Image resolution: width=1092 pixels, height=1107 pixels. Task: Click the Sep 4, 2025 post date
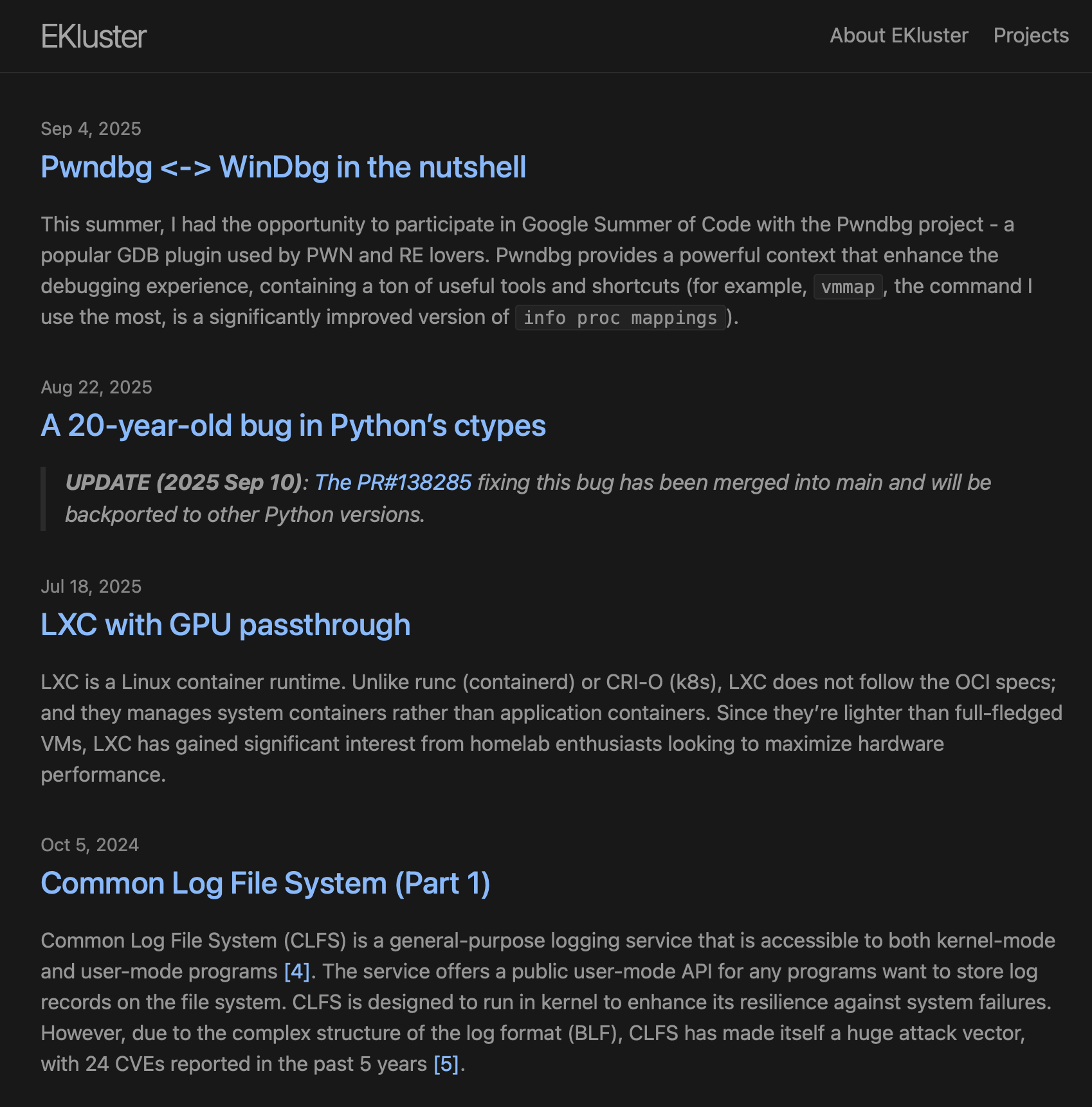click(x=91, y=129)
